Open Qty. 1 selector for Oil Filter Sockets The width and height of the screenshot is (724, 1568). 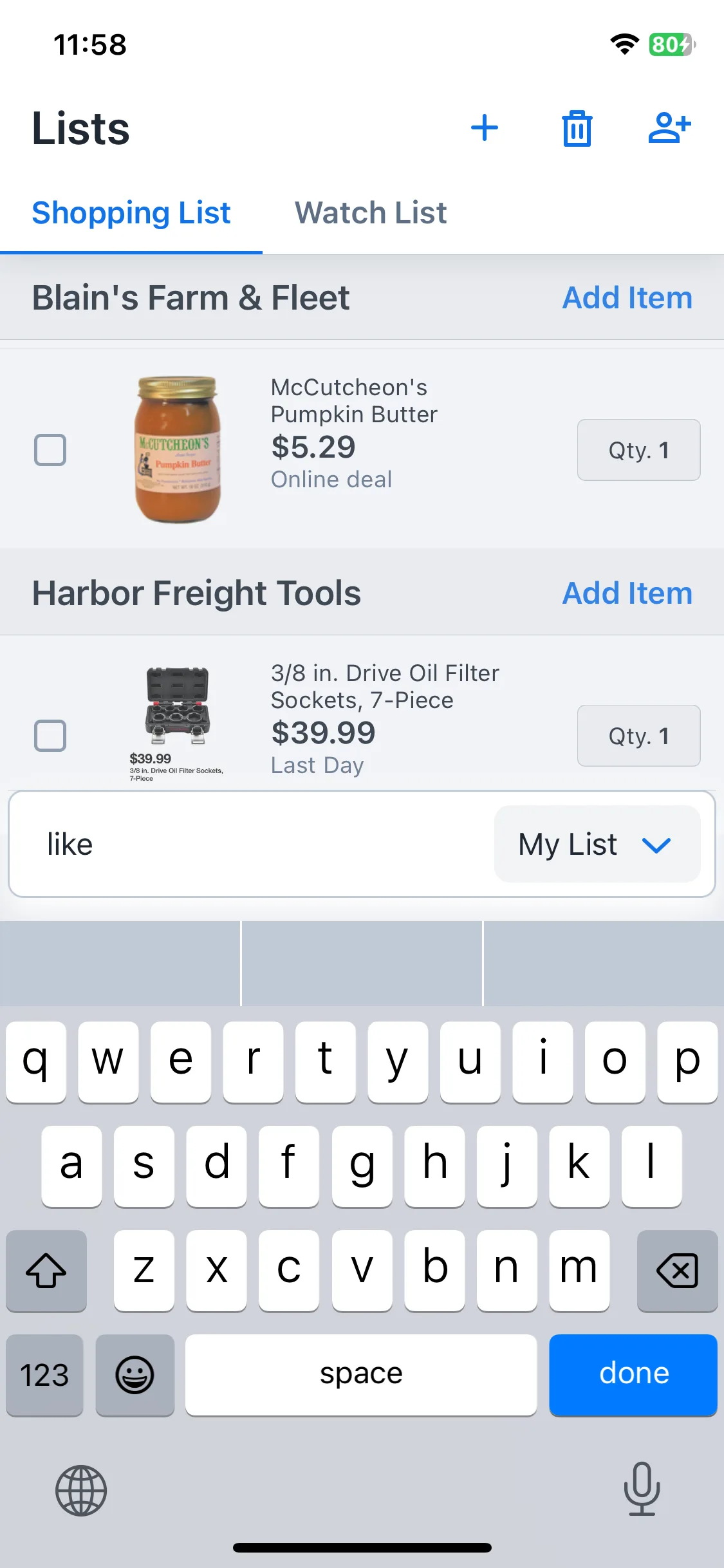(638, 736)
